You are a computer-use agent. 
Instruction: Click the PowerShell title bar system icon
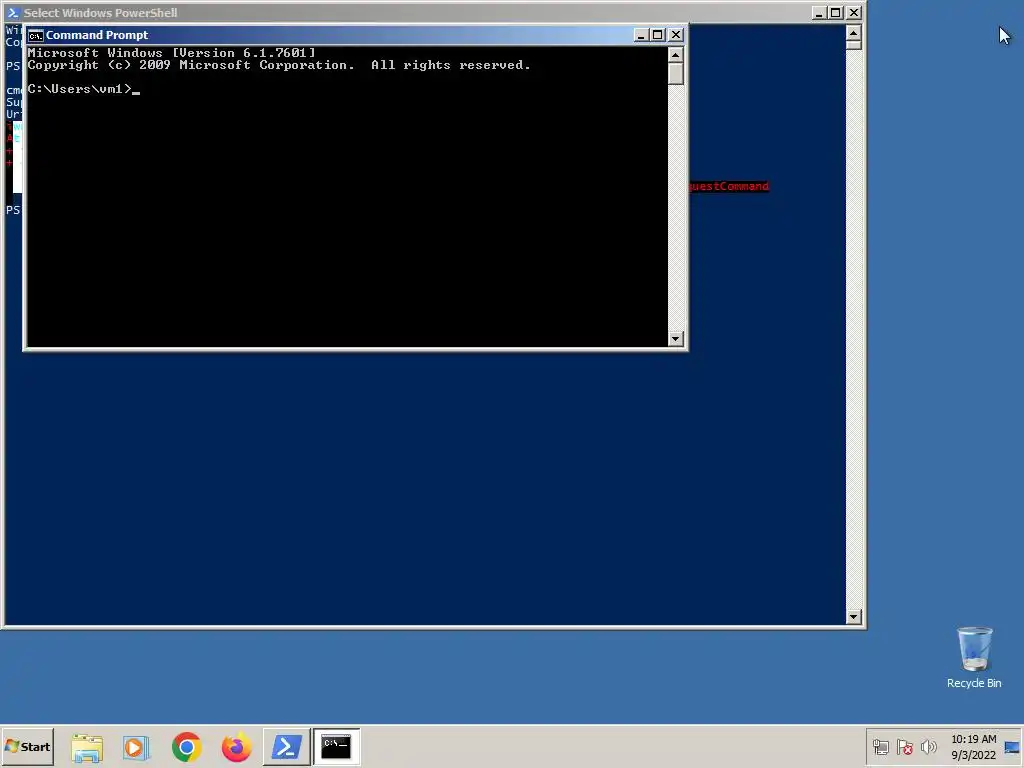(13, 12)
